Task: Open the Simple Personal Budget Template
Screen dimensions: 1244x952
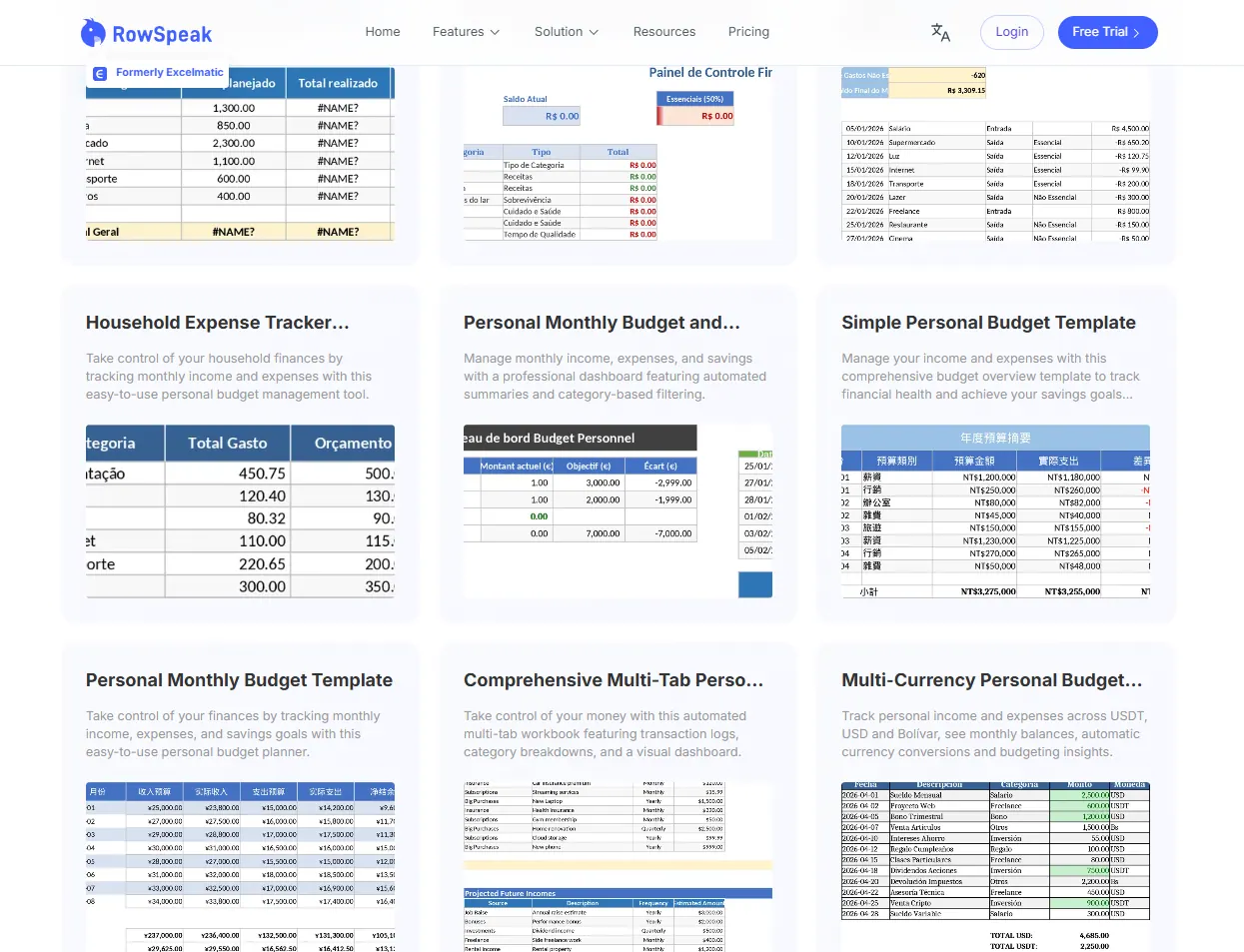Action: click(x=989, y=323)
